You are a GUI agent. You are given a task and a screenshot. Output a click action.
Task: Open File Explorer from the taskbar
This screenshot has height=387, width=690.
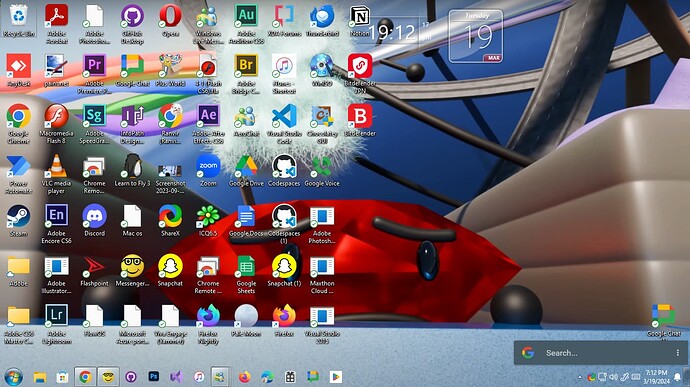[40, 377]
